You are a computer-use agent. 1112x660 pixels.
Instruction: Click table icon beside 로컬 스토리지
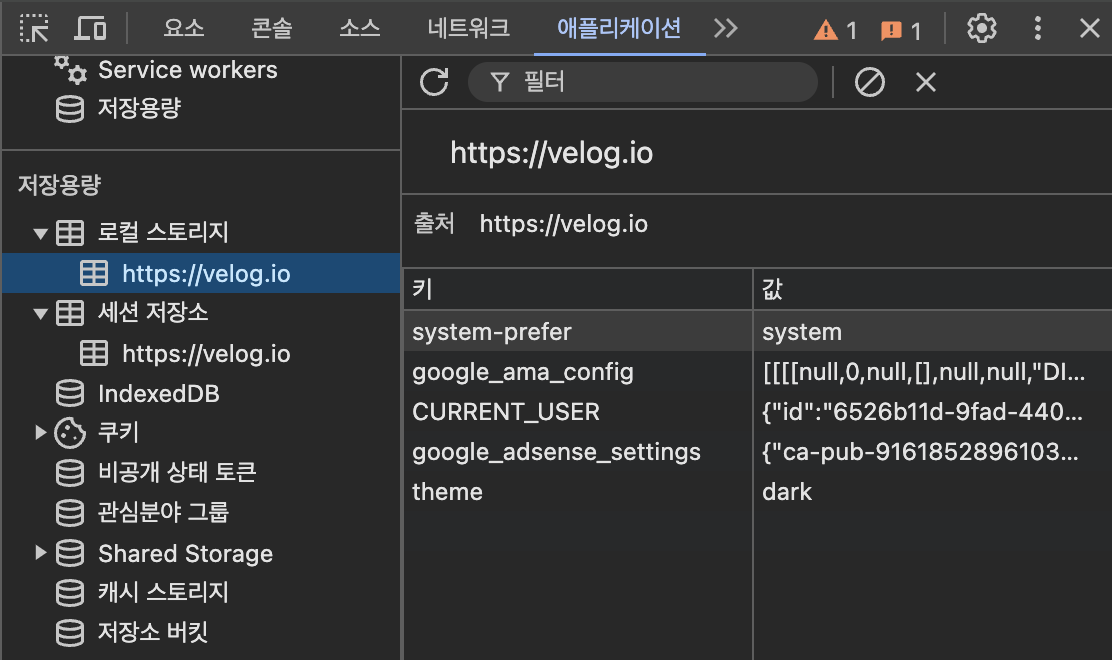tap(70, 233)
